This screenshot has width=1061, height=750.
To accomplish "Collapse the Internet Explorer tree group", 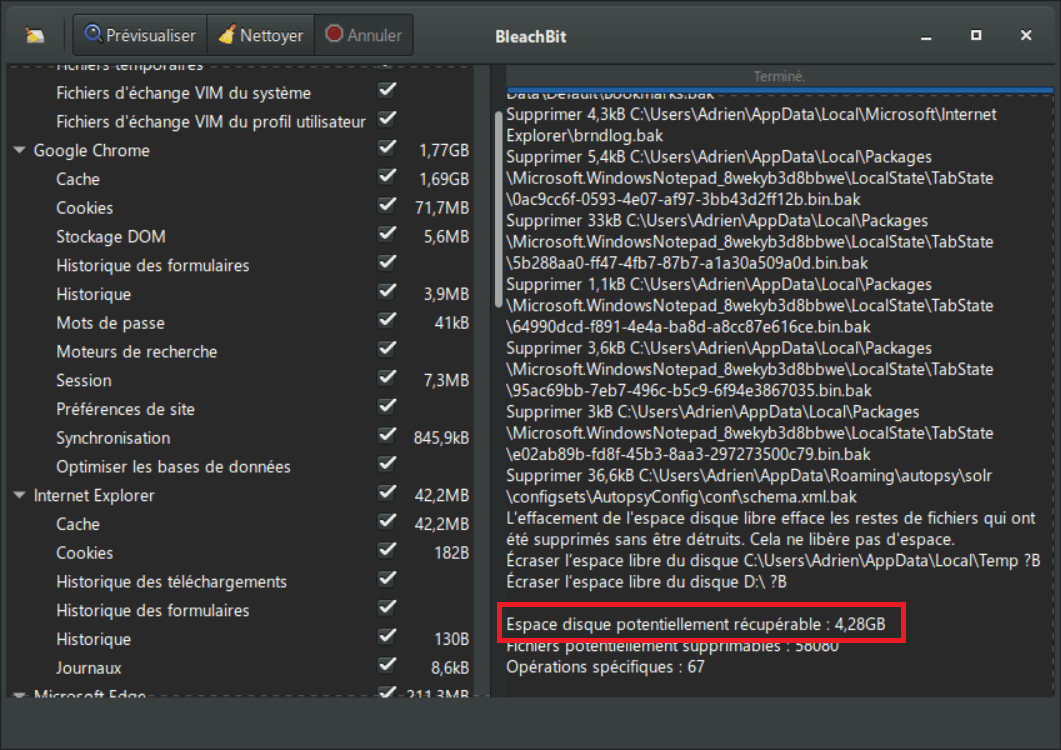I will pos(20,495).
